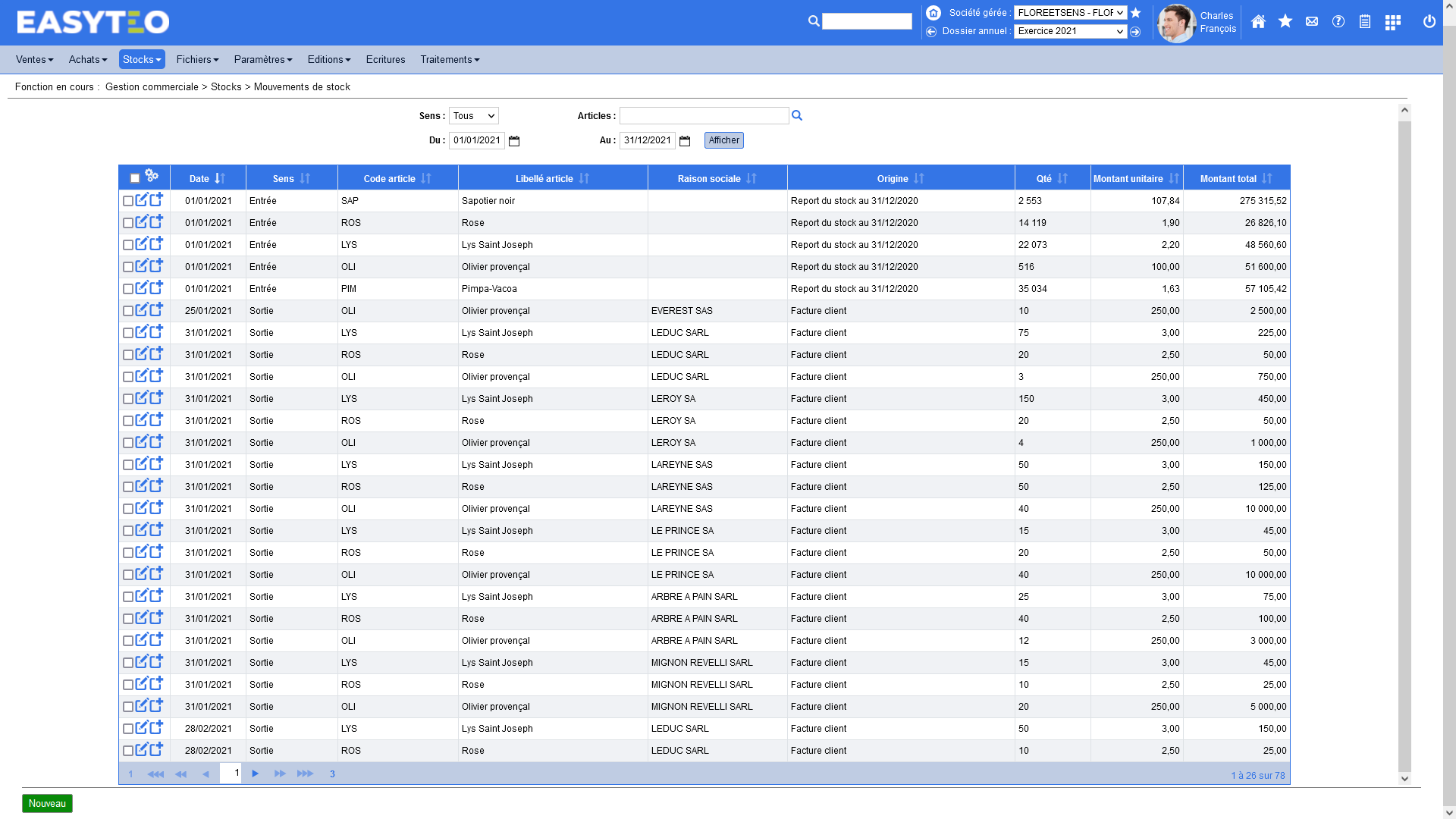Open the Dossier annuel Exercice 2021 dropdown
The height and width of the screenshot is (819, 1456).
click(x=1070, y=31)
